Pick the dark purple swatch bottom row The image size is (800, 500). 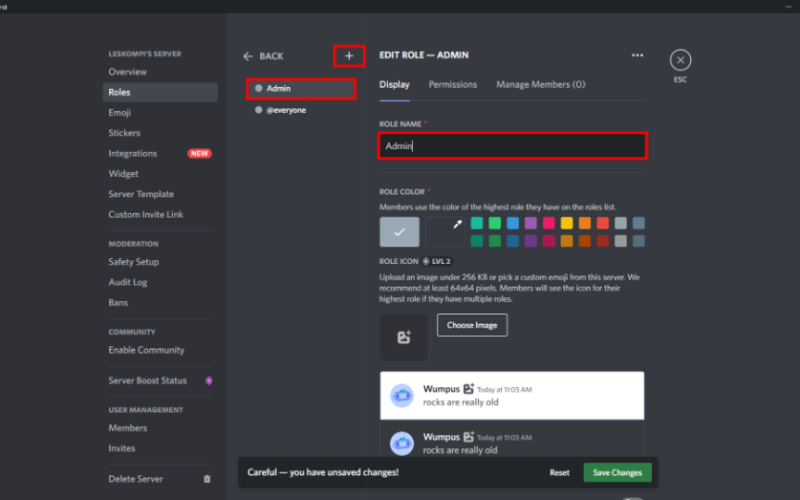pyautogui.click(x=531, y=241)
